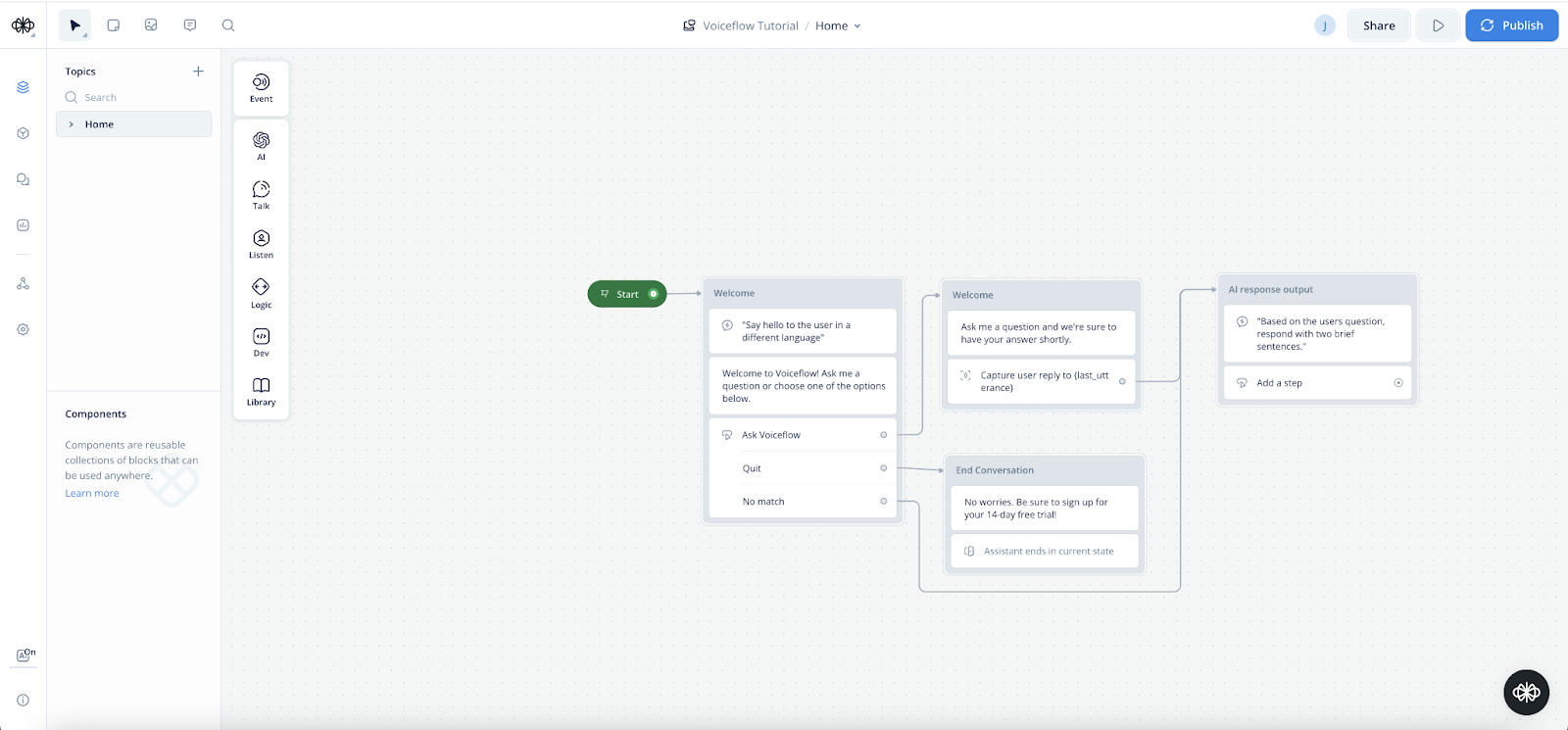Screen dimensions: 1568x730
Task: Select the 'Based on the users question' step
Action: (x=1318, y=334)
